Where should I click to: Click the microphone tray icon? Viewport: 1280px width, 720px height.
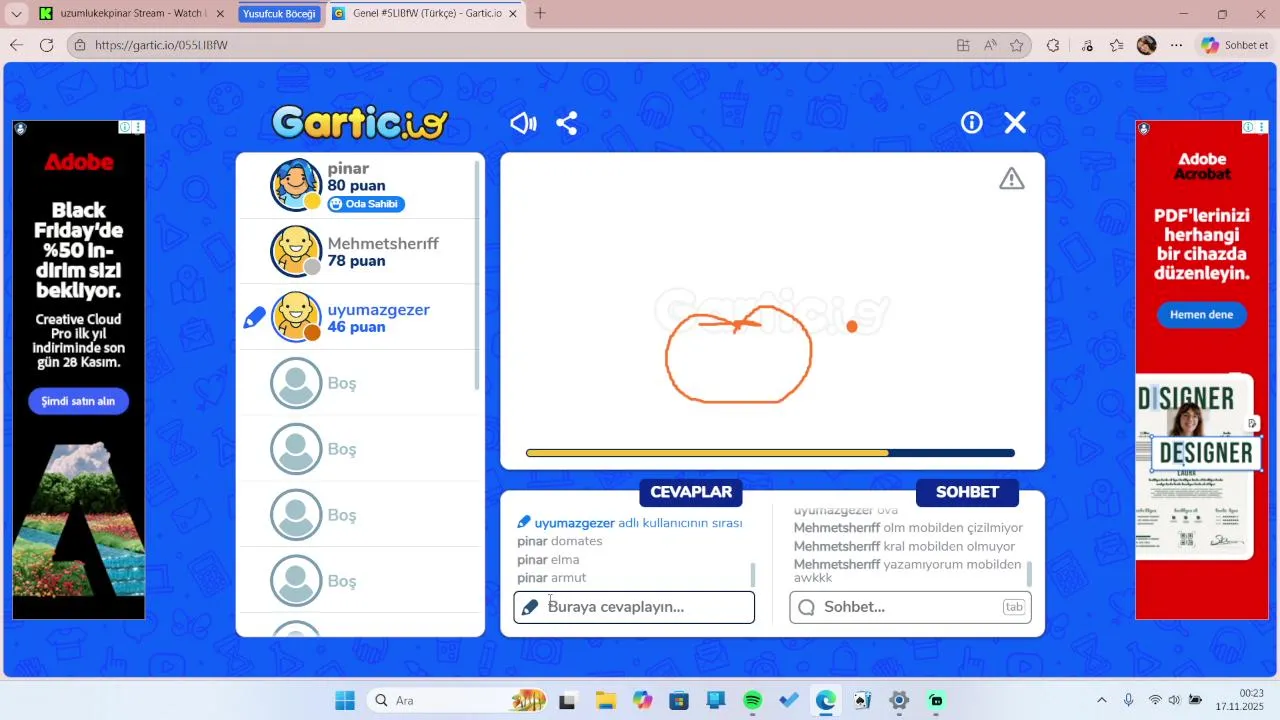tap(1128, 700)
